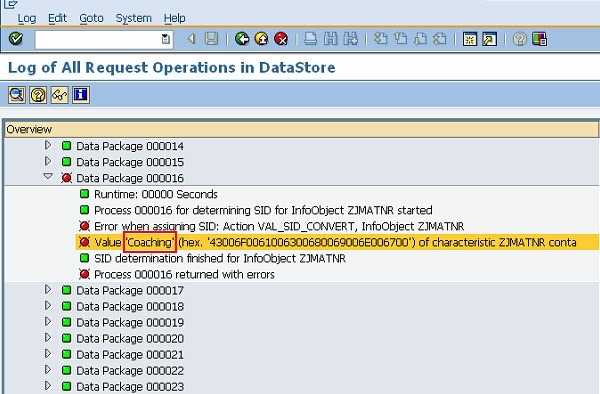
Task: Click the yellow Exit up-arrow icon
Action: (261, 39)
